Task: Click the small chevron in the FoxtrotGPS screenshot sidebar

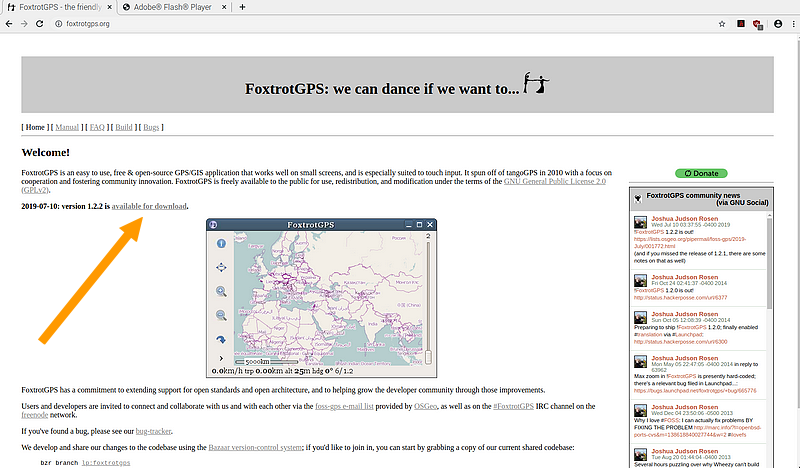Action: tap(221, 358)
